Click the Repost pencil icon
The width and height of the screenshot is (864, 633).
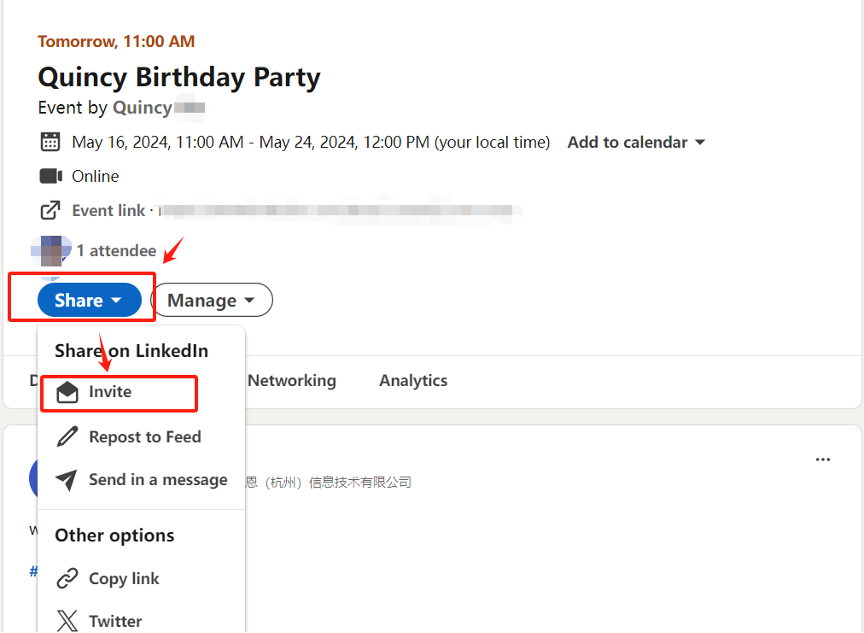point(67,437)
